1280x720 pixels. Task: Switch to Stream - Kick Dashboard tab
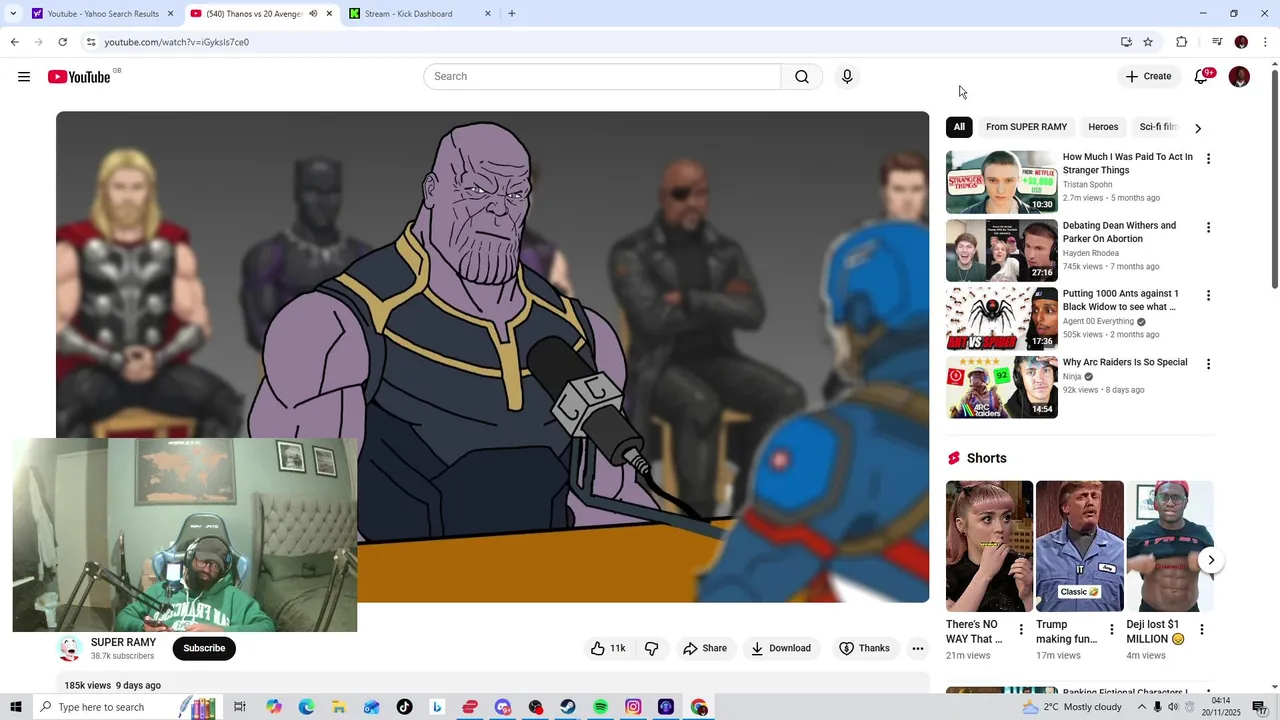point(420,14)
